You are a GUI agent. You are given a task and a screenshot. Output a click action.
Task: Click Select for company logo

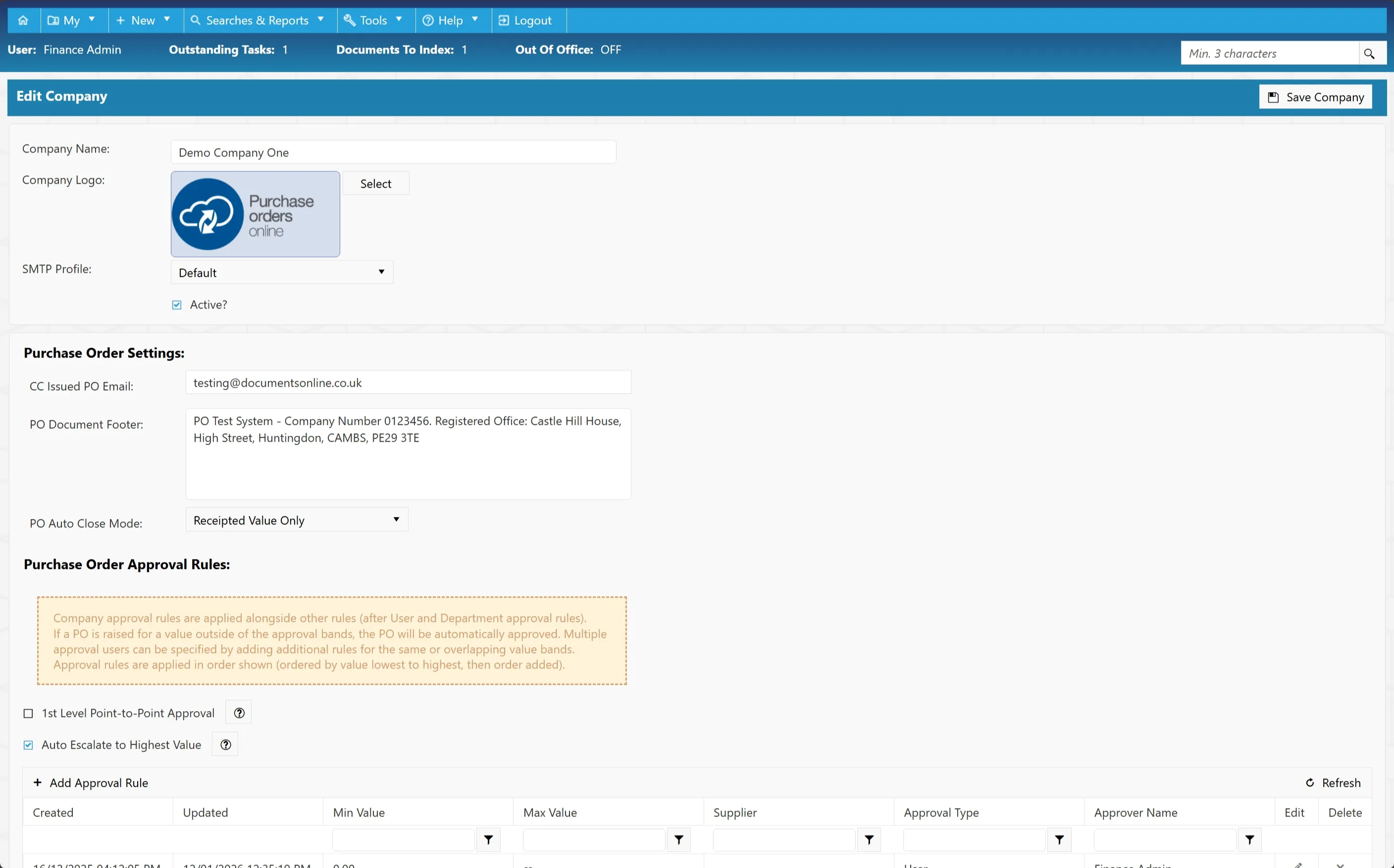(x=375, y=184)
